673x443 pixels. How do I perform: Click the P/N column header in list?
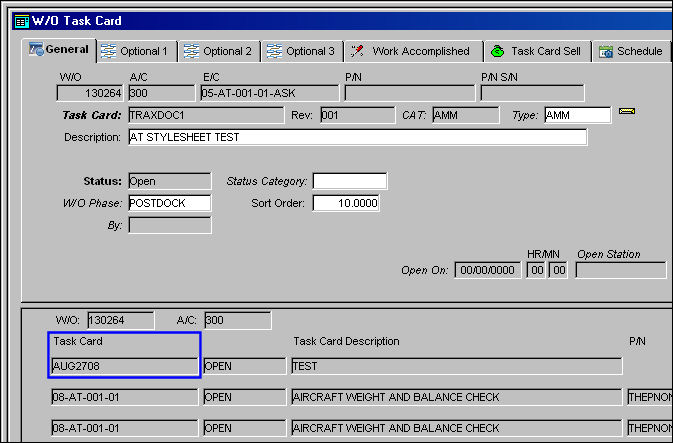coord(637,341)
